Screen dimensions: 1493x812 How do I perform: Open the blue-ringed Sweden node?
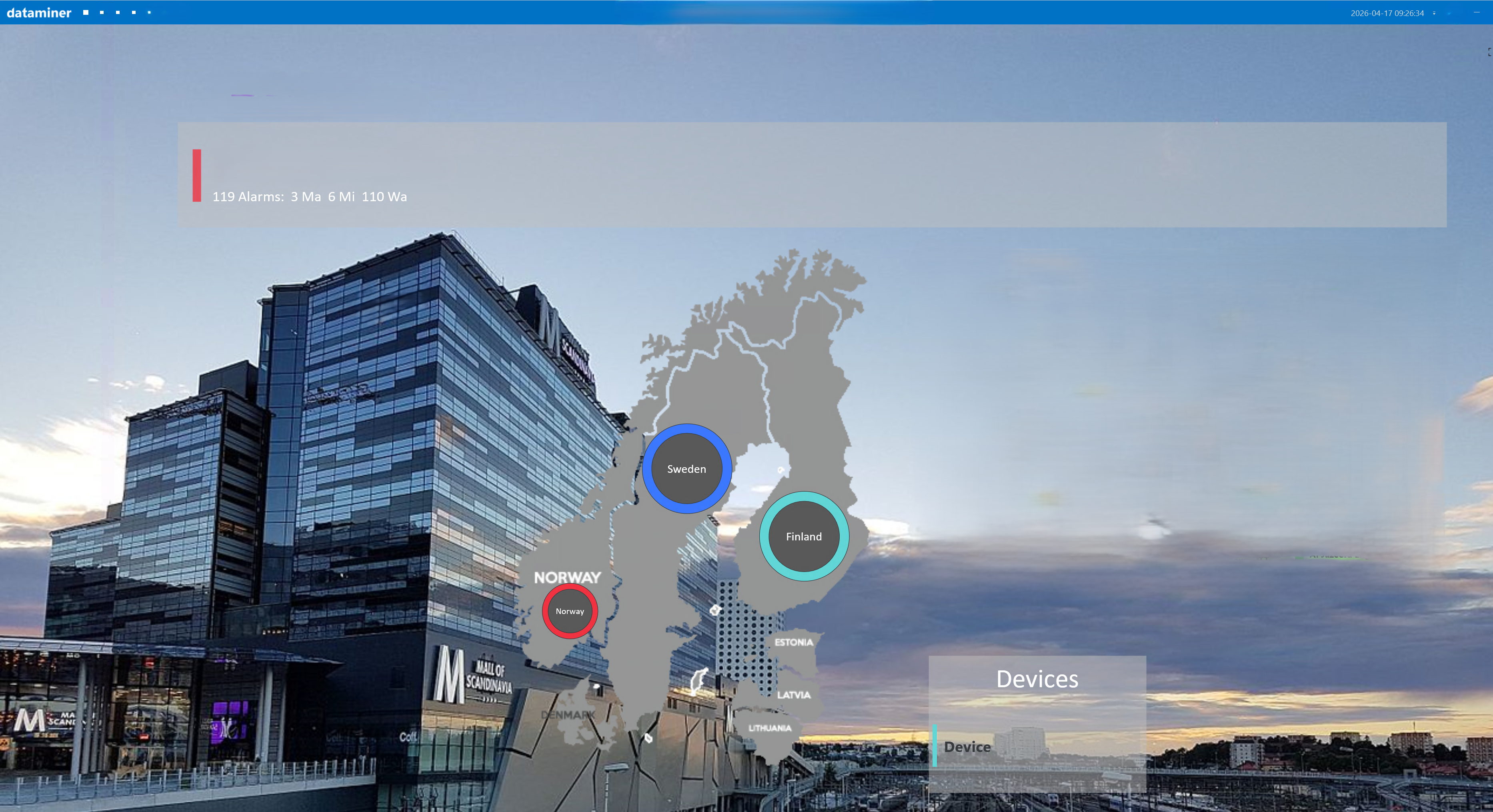click(686, 468)
